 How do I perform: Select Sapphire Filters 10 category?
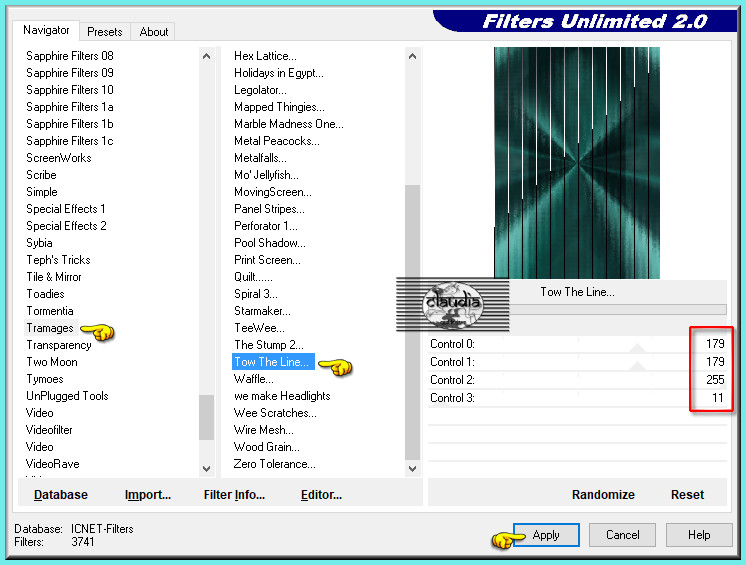pos(70,90)
